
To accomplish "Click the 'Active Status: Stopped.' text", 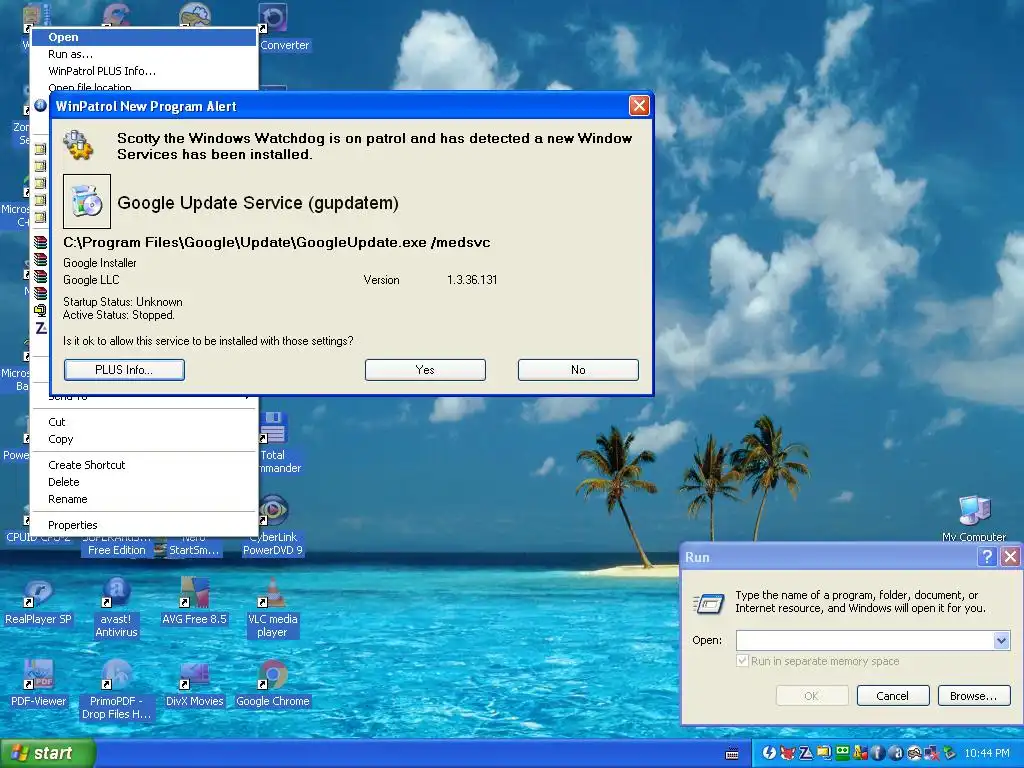I will click(x=119, y=315).
